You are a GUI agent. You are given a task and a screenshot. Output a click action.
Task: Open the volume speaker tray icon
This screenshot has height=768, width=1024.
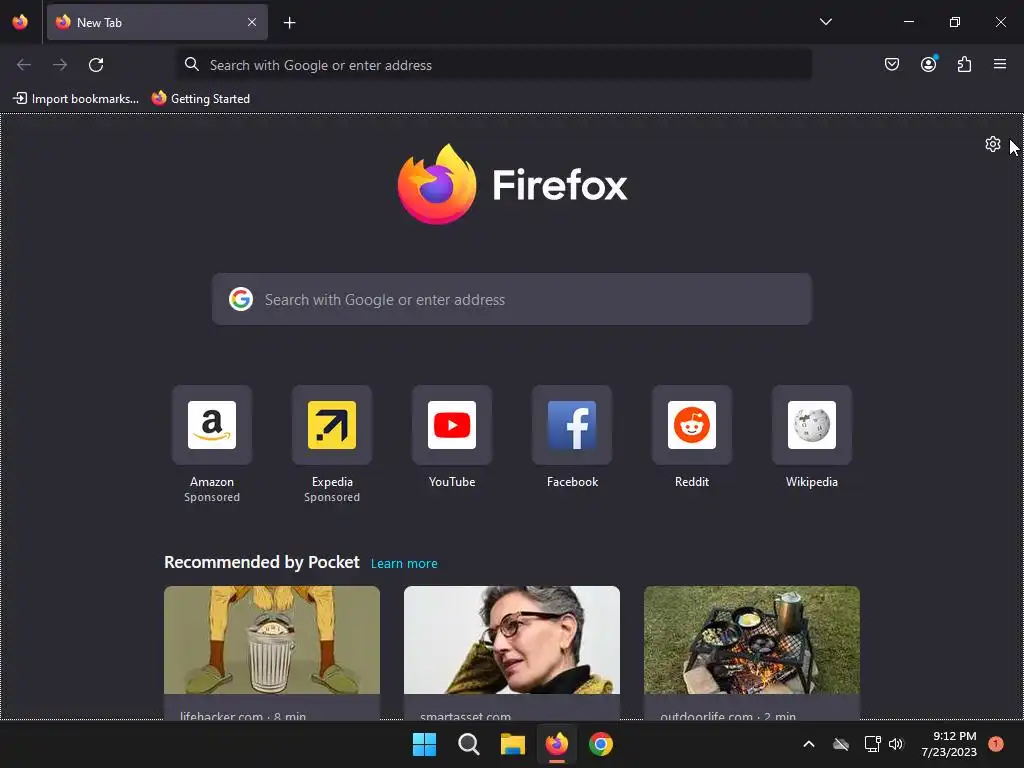896,744
